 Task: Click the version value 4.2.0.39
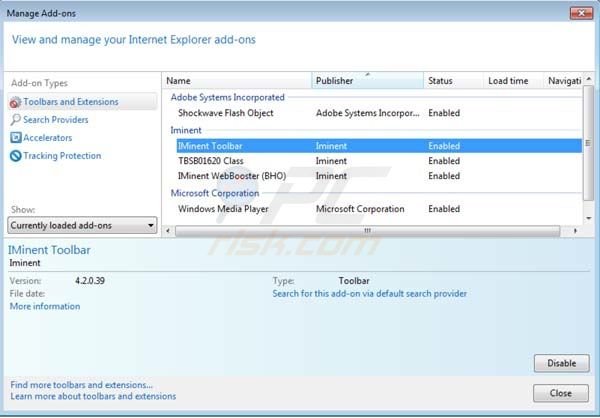pos(90,281)
